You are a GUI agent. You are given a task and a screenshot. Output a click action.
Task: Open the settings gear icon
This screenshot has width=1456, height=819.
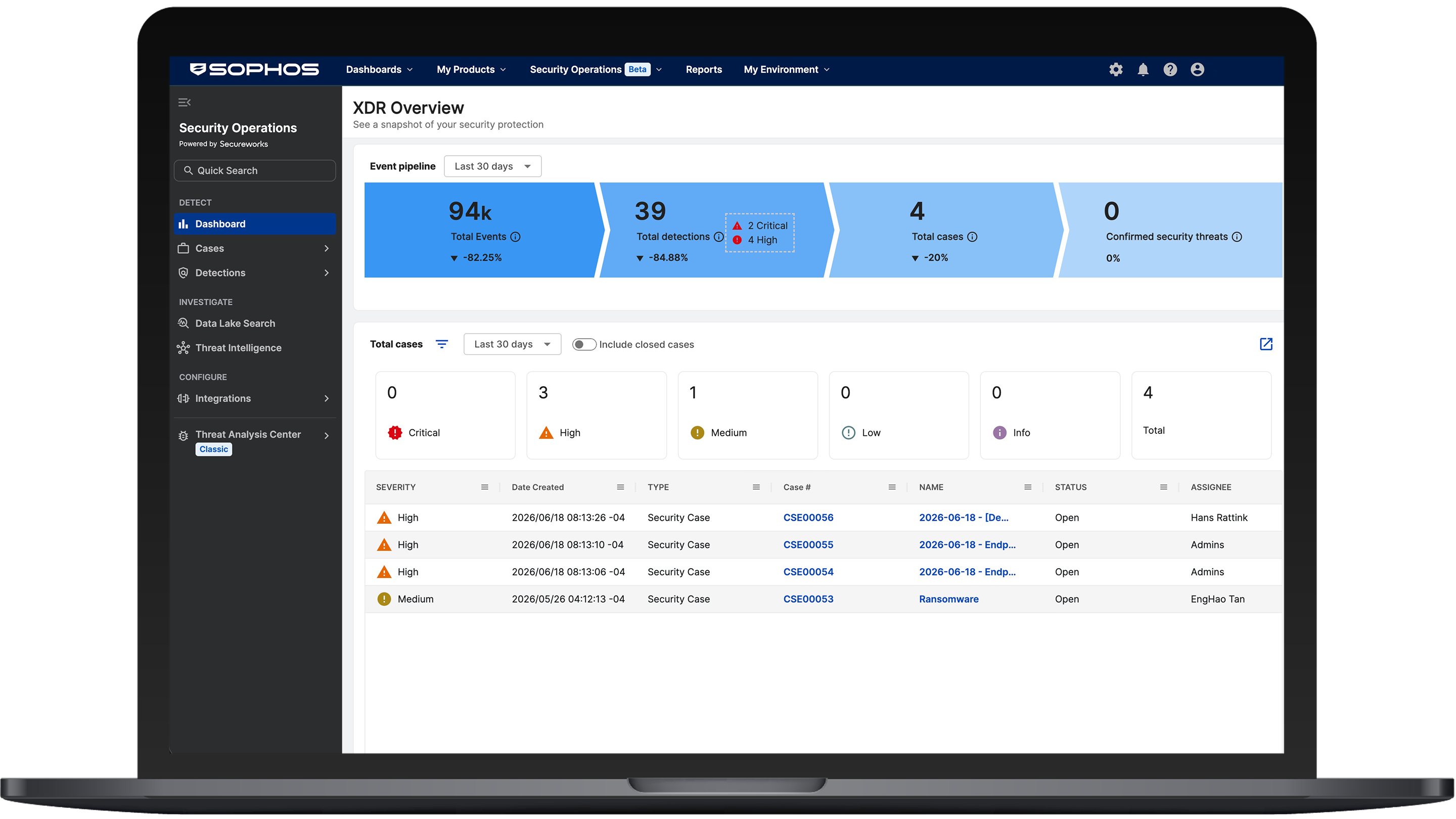1116,70
